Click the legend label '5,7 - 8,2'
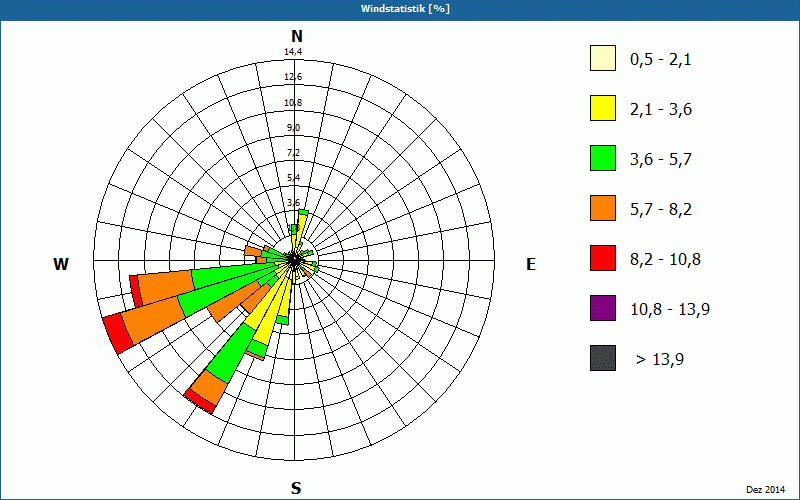Screen dimensions: 800x500 661,210
